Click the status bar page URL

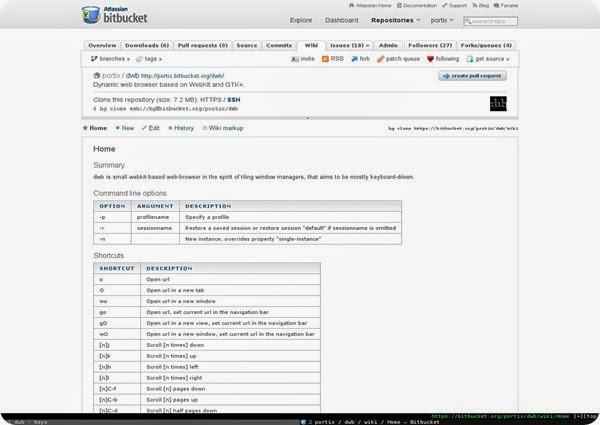coord(500,416)
